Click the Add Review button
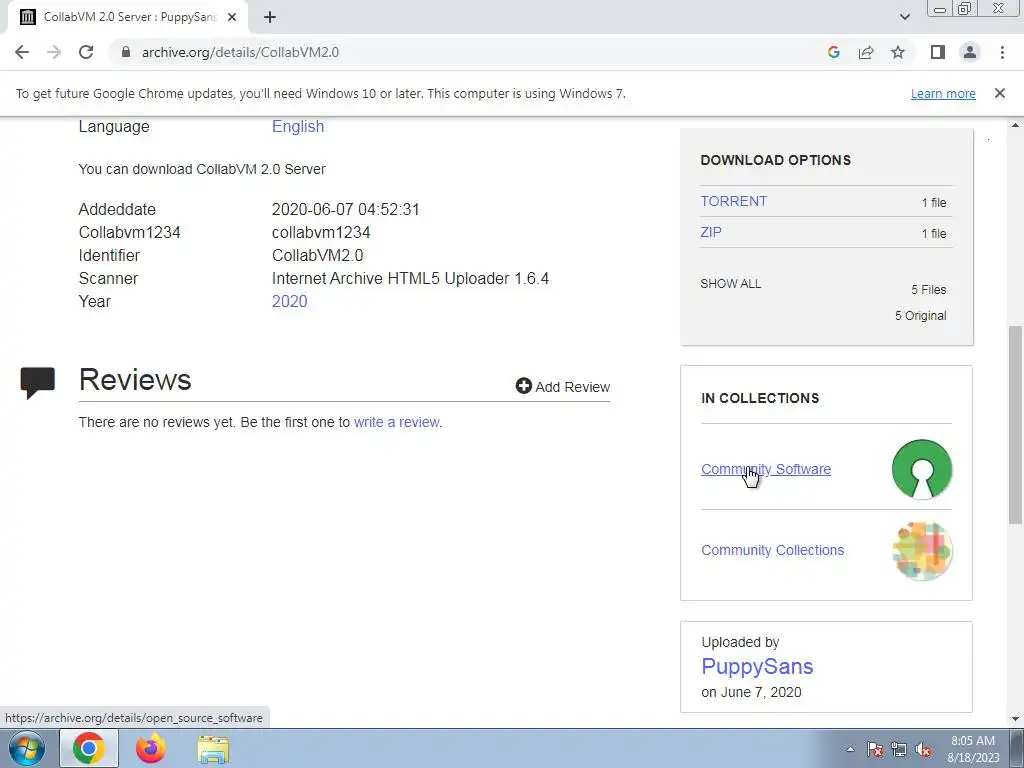 (x=562, y=387)
